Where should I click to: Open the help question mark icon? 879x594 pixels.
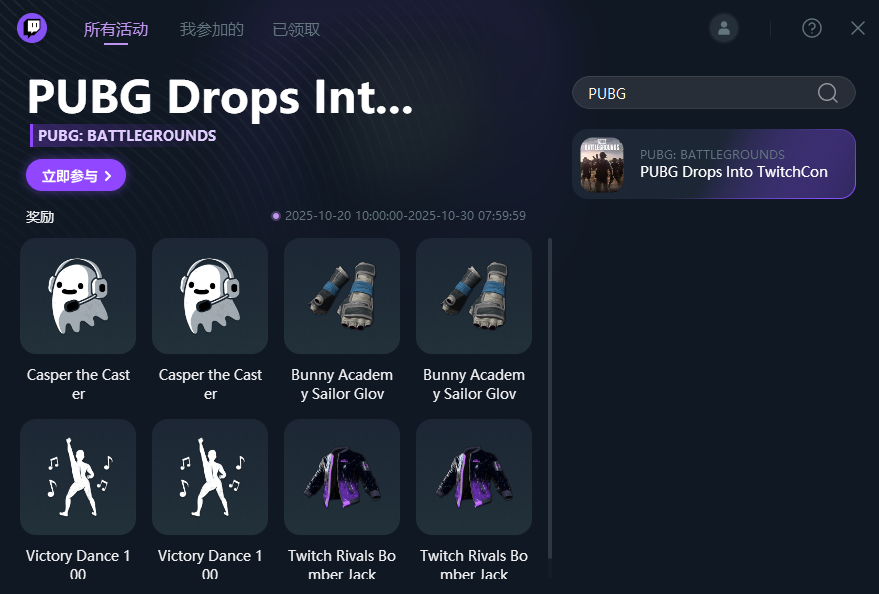coord(812,28)
